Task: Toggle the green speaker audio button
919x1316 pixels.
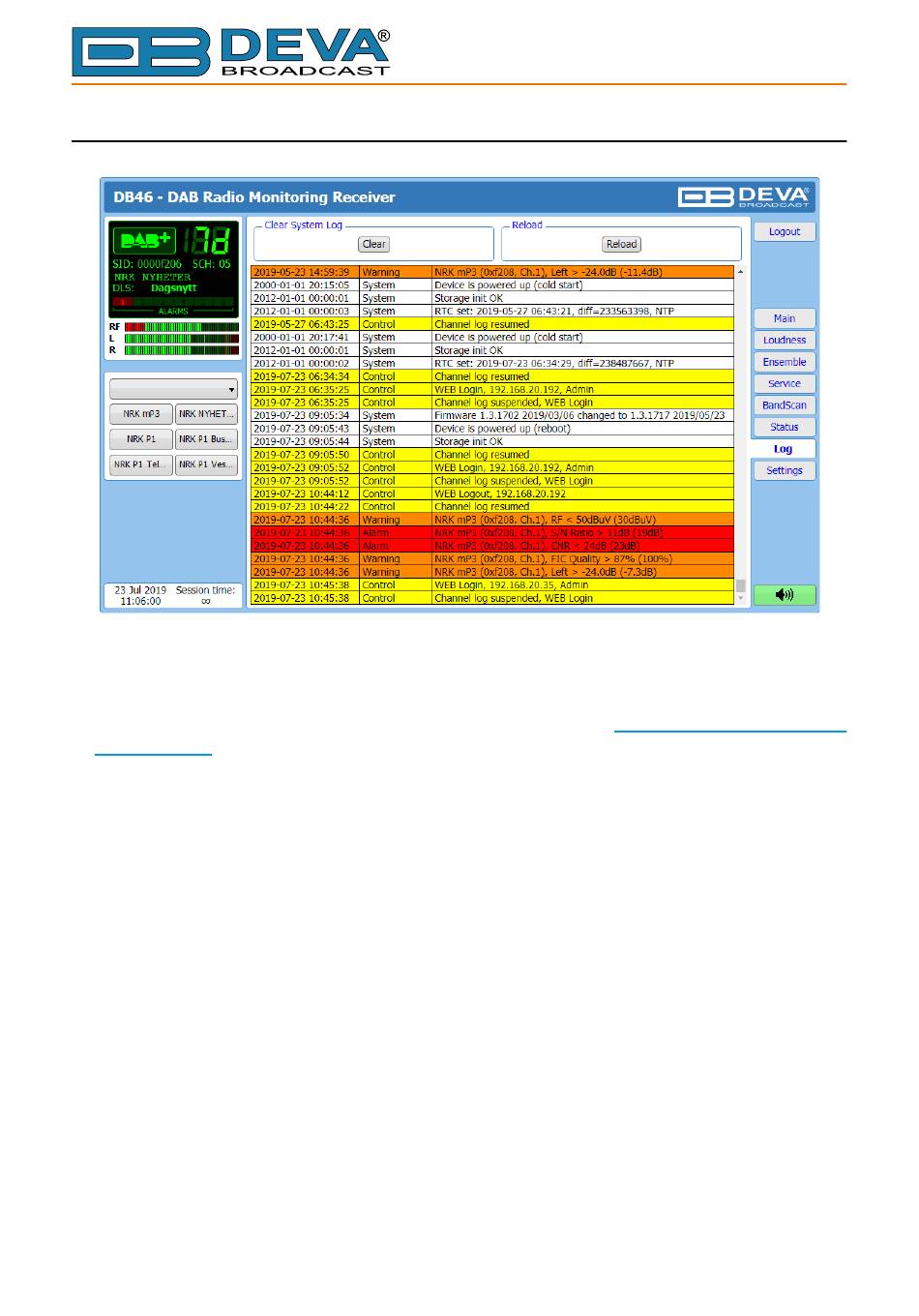Action: (x=785, y=594)
